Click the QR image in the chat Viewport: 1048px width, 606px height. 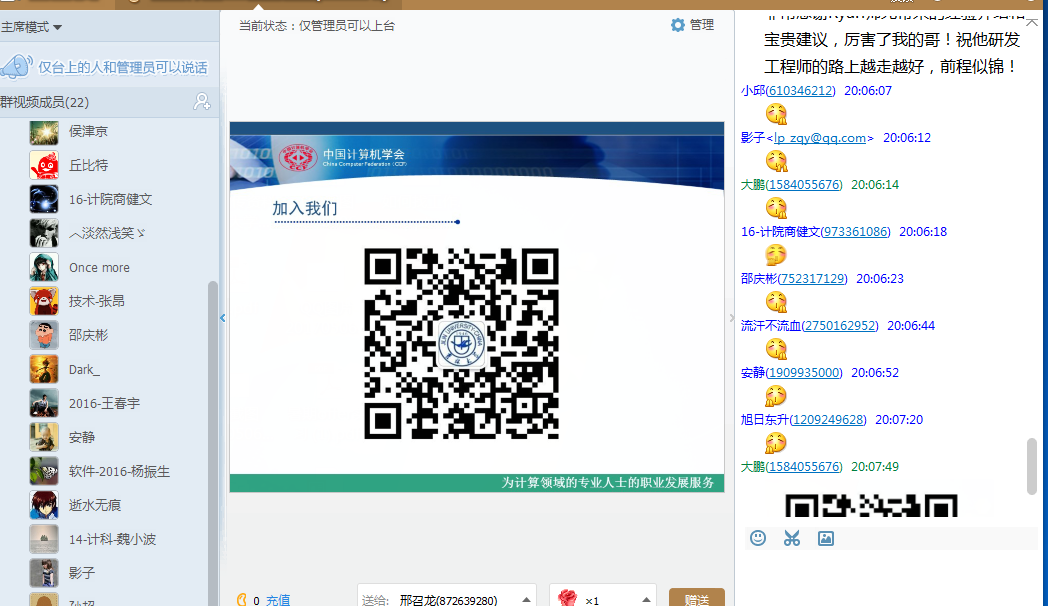[871, 505]
